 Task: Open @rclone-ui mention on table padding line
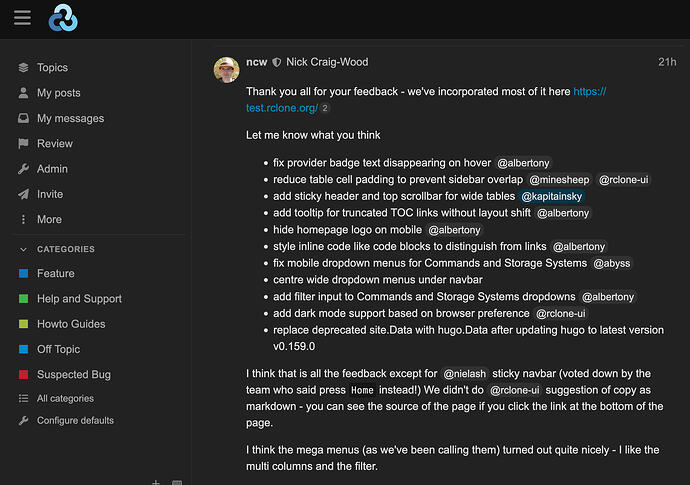click(x=623, y=180)
